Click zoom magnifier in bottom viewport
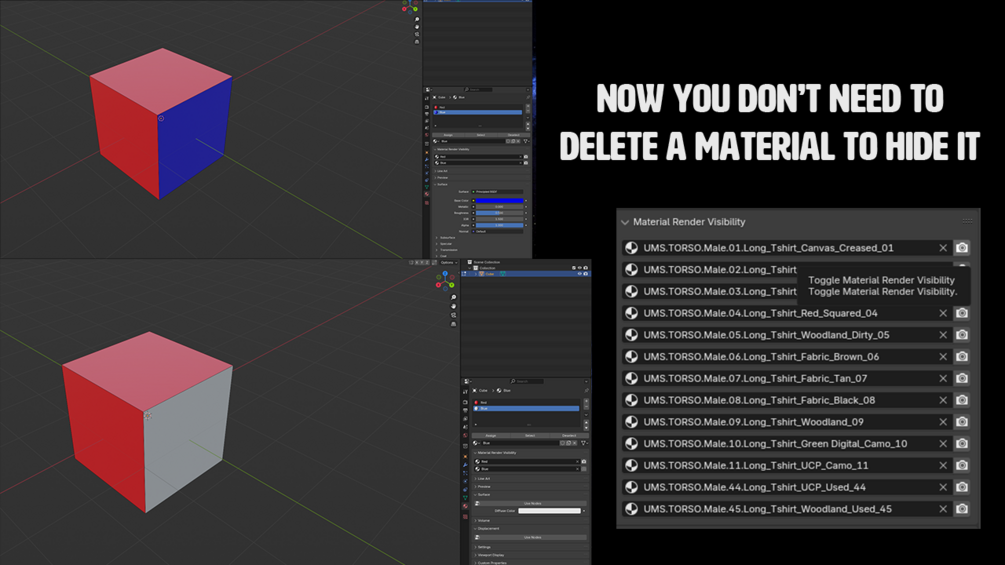The height and width of the screenshot is (565, 1005). 453,297
